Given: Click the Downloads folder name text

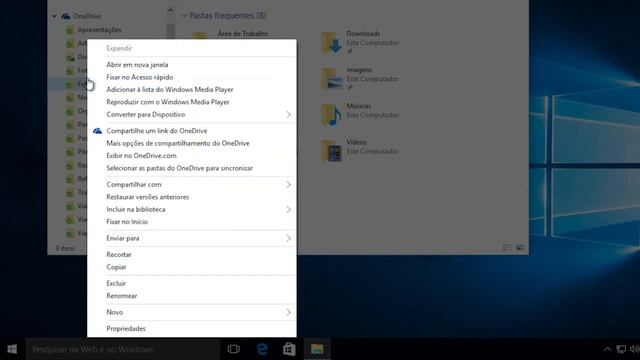Looking at the screenshot, I should (x=363, y=33).
